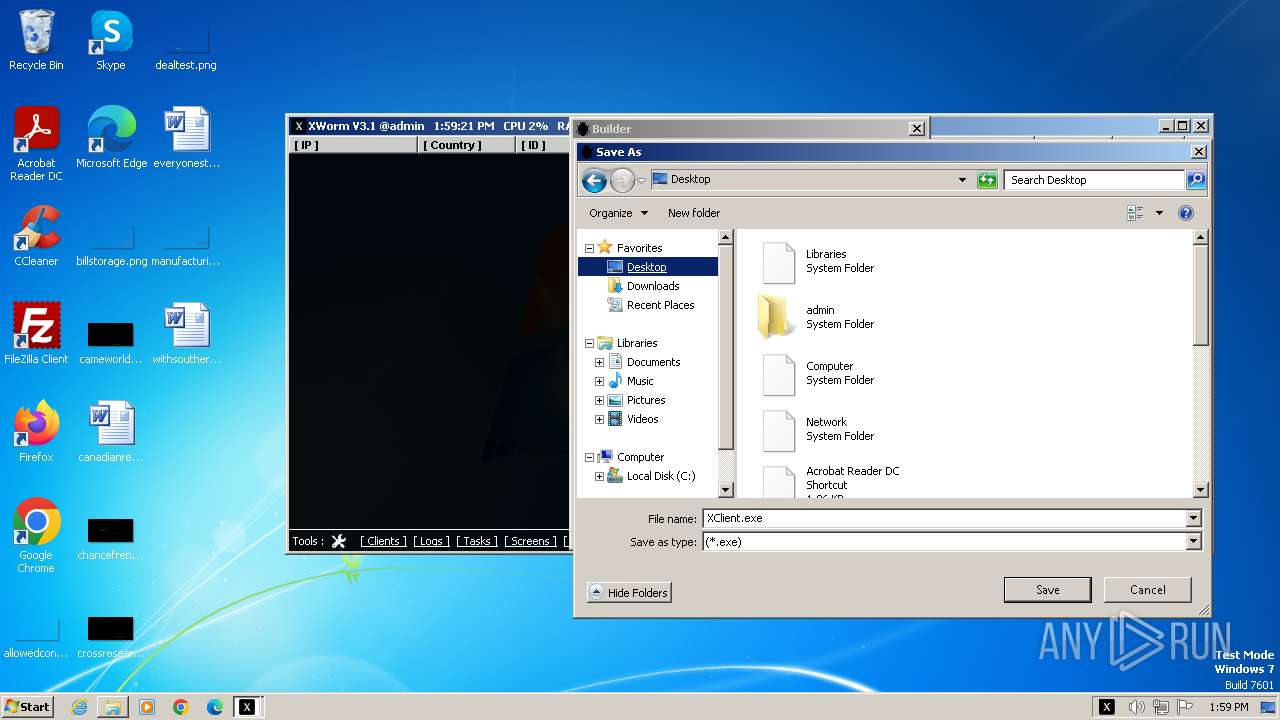Select Downloads in Favorites
The image size is (1280, 720).
click(653, 286)
